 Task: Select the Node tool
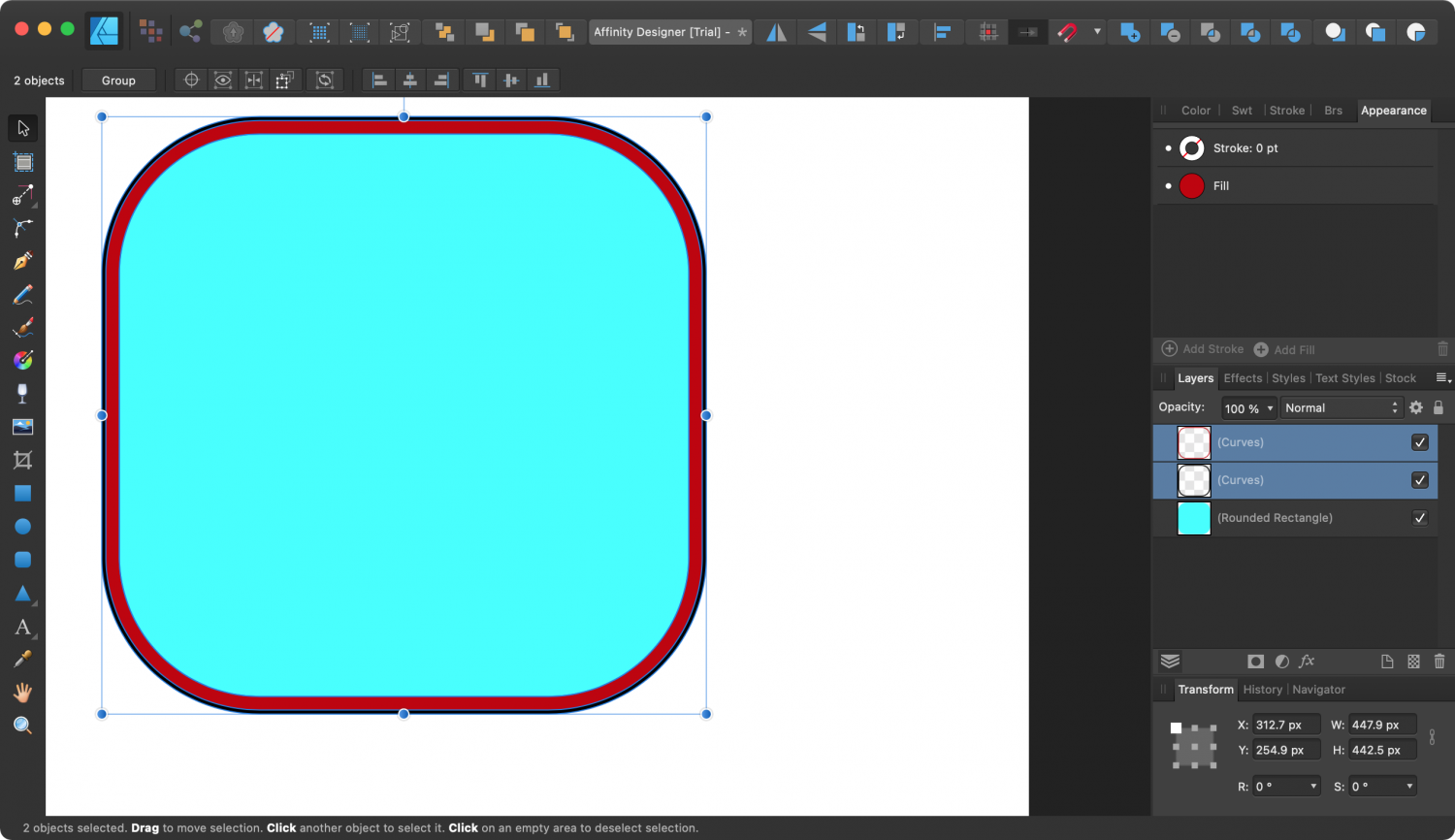coord(22,228)
